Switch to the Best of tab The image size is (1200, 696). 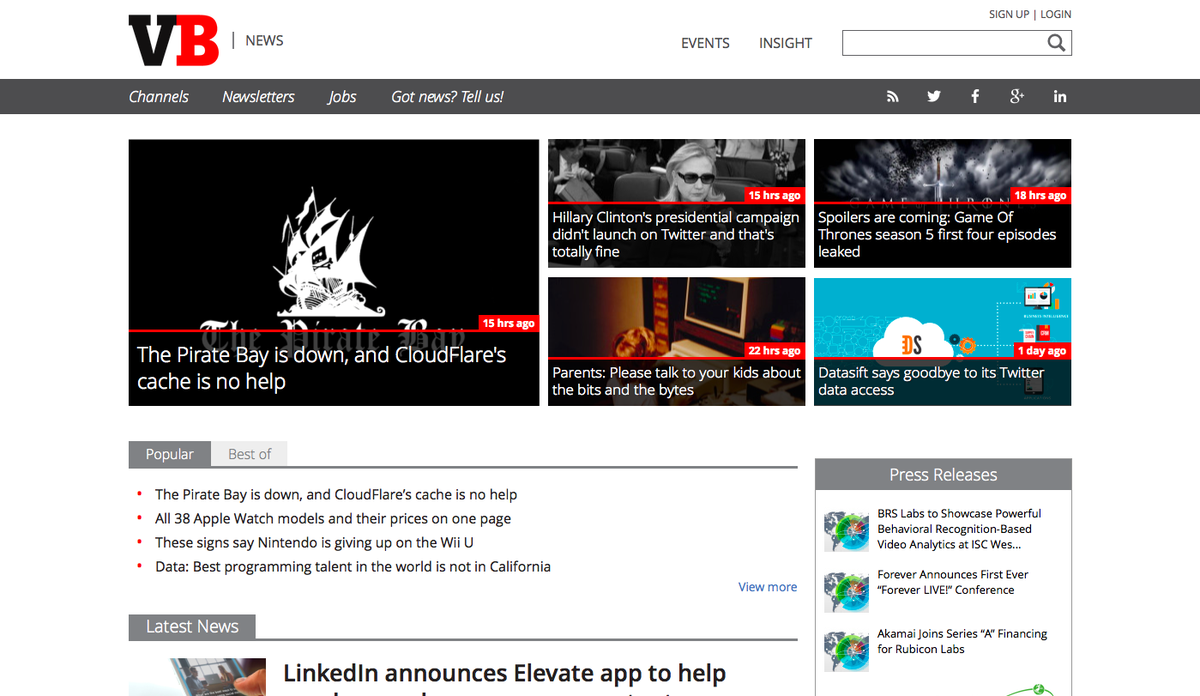249,454
